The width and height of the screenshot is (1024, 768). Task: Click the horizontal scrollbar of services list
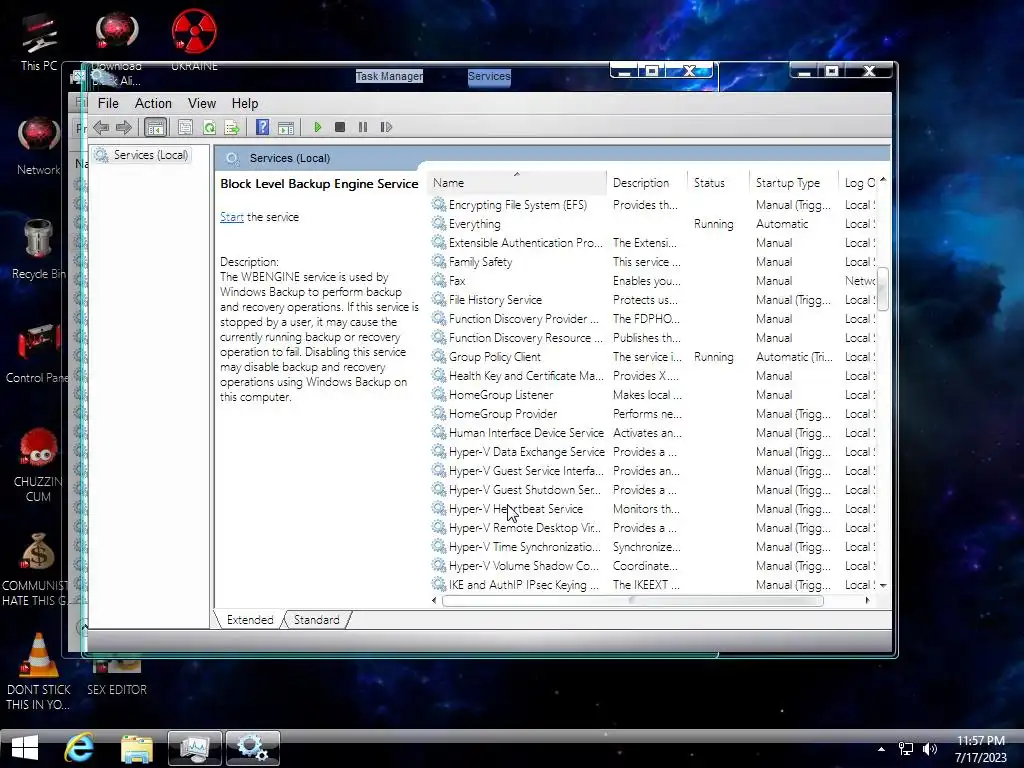[x=632, y=600]
